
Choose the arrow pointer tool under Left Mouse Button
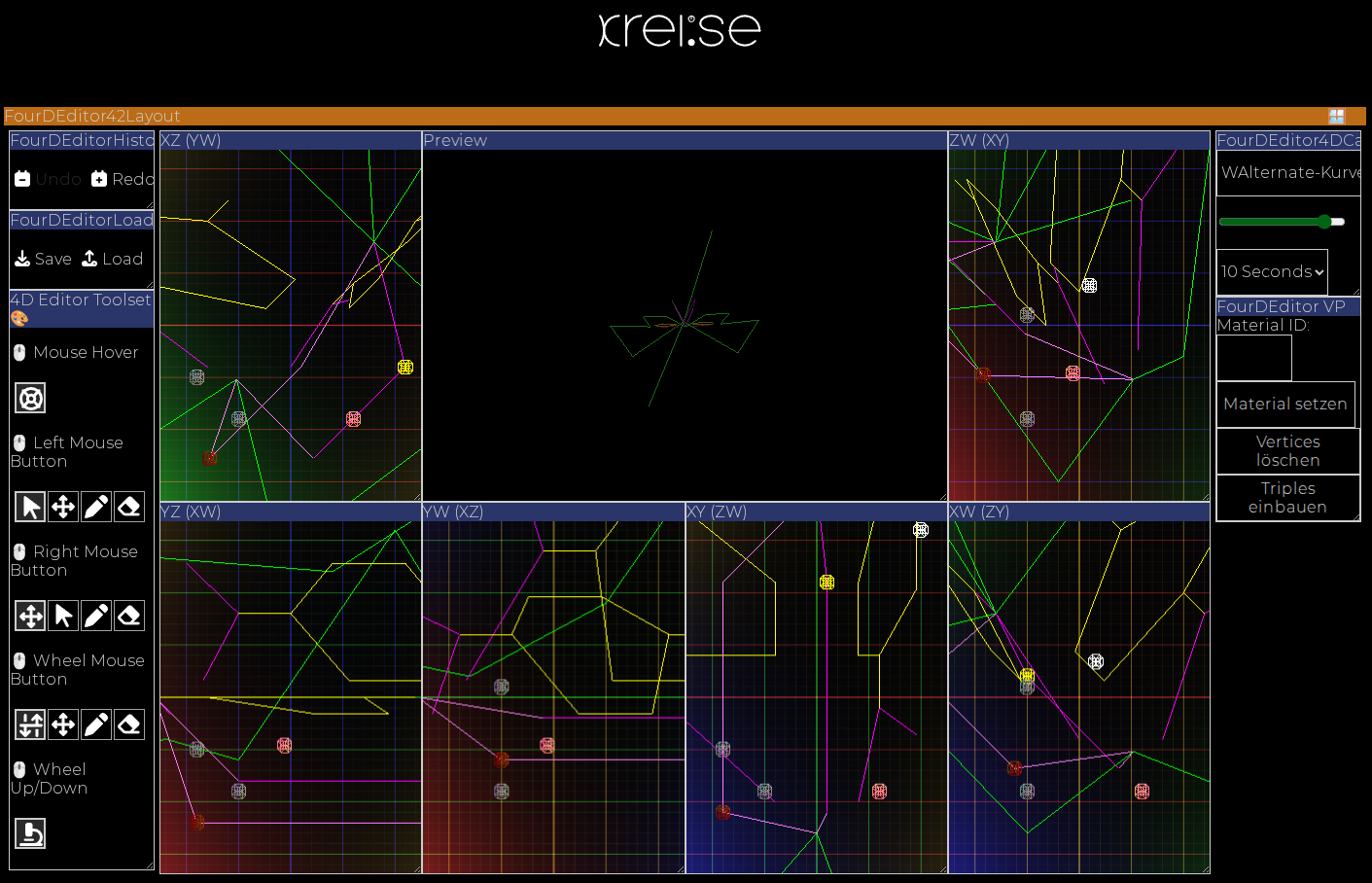point(30,507)
